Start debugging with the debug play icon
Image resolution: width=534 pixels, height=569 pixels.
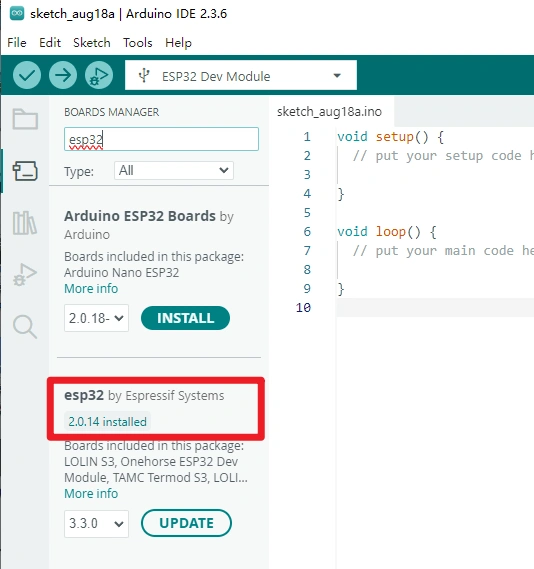99,75
